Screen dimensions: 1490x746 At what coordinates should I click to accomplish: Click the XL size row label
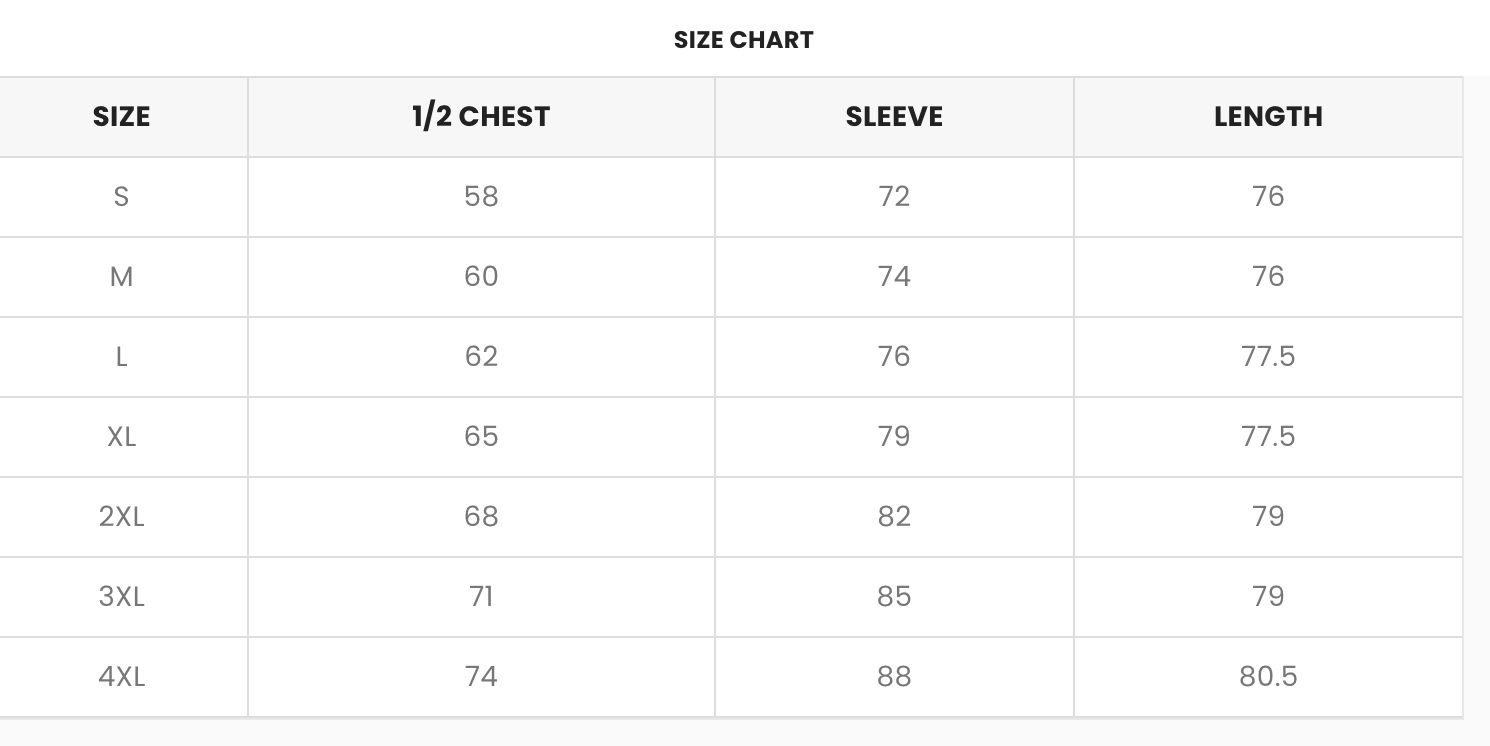point(121,437)
